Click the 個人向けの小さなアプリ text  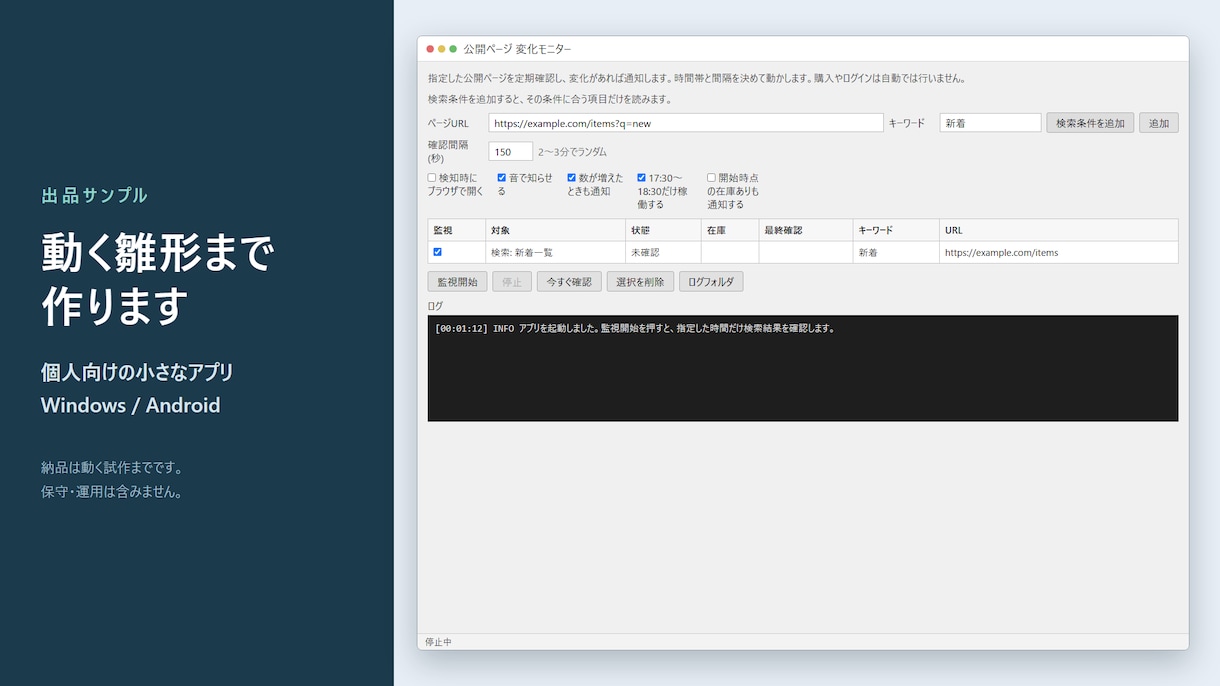tap(137, 372)
